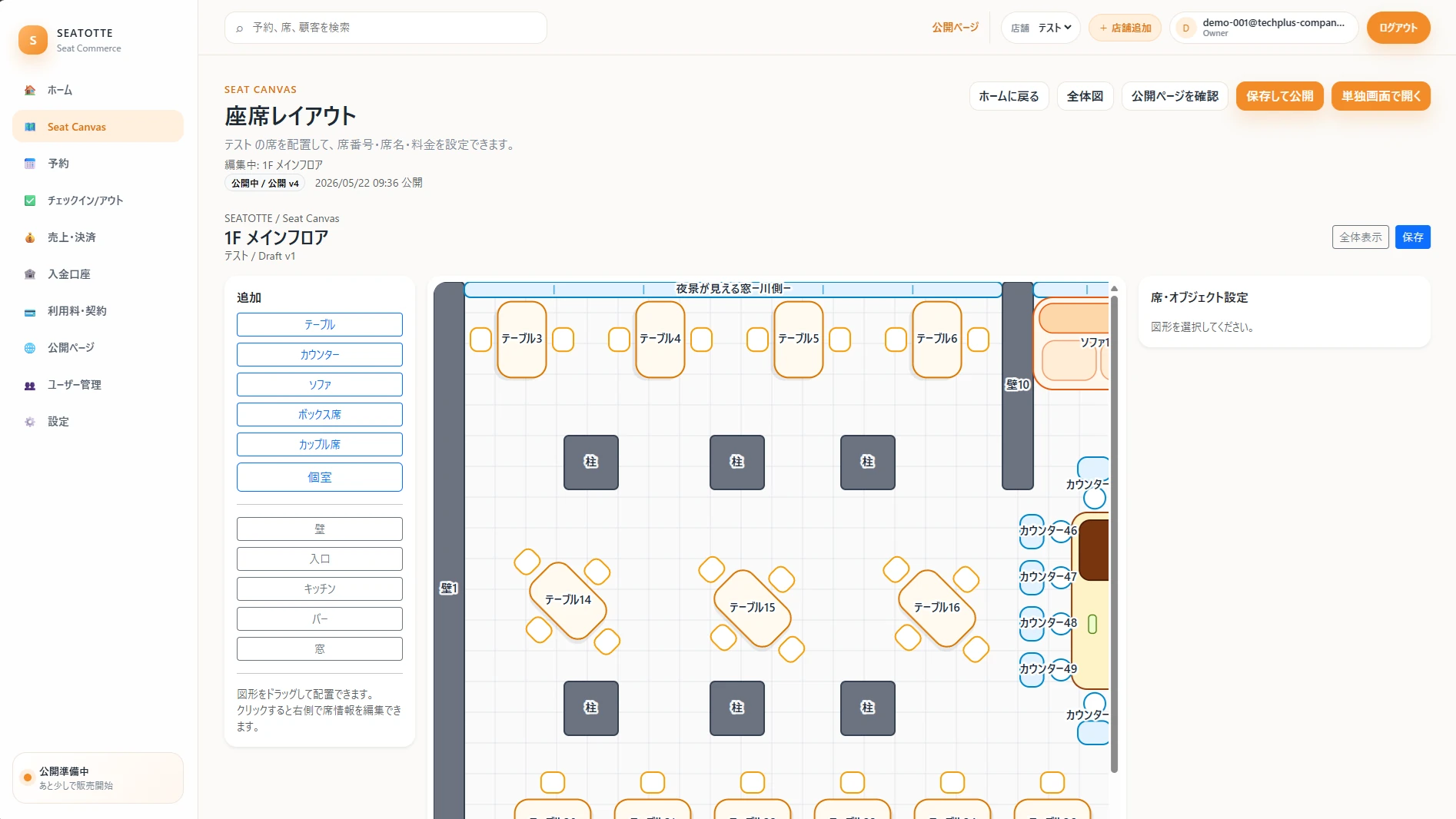The height and width of the screenshot is (819, 1456).
Task: Add a 壁 object from palette
Action: [320, 529]
